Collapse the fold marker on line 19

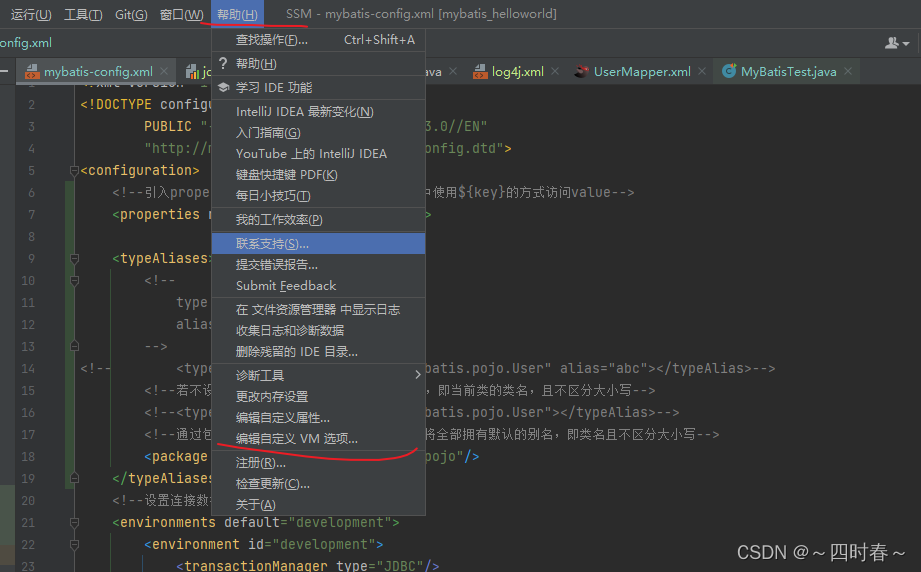(75, 479)
